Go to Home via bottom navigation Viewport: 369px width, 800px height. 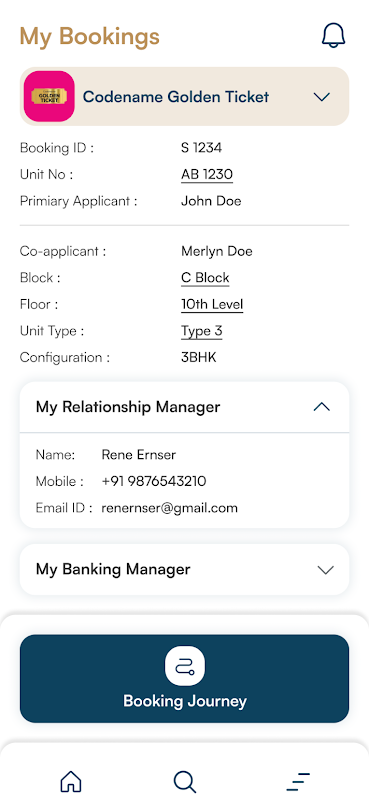tap(71, 781)
